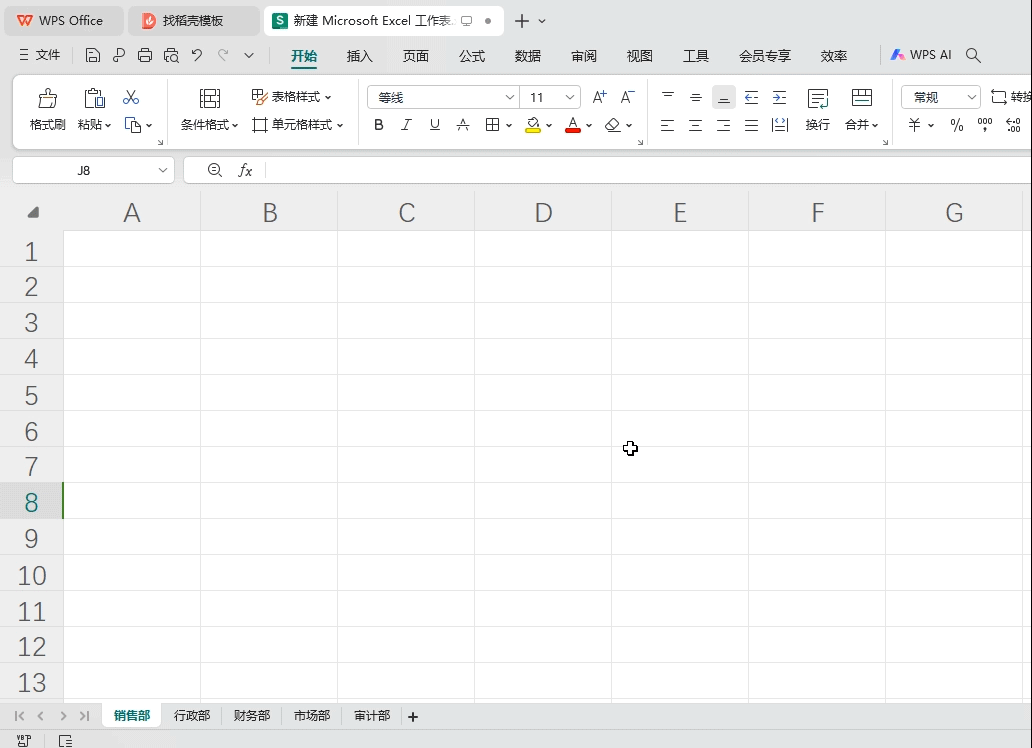Screen dimensions: 1032x748
Task: Click the Print icon
Action: pos(145,55)
